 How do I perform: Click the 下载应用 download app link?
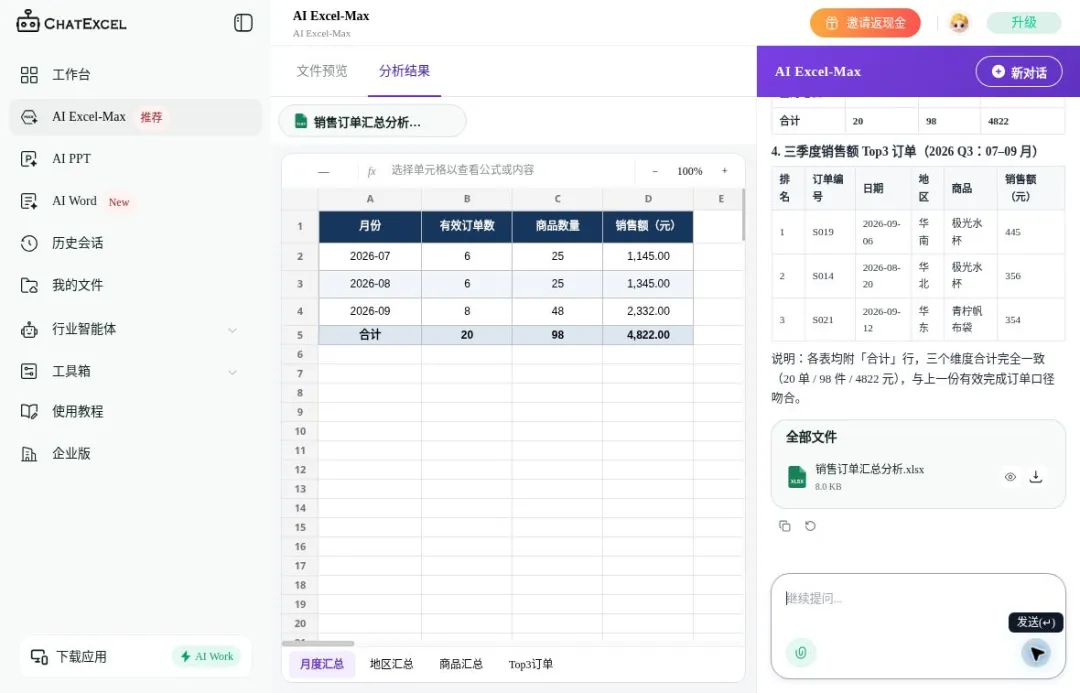[x=69, y=656]
